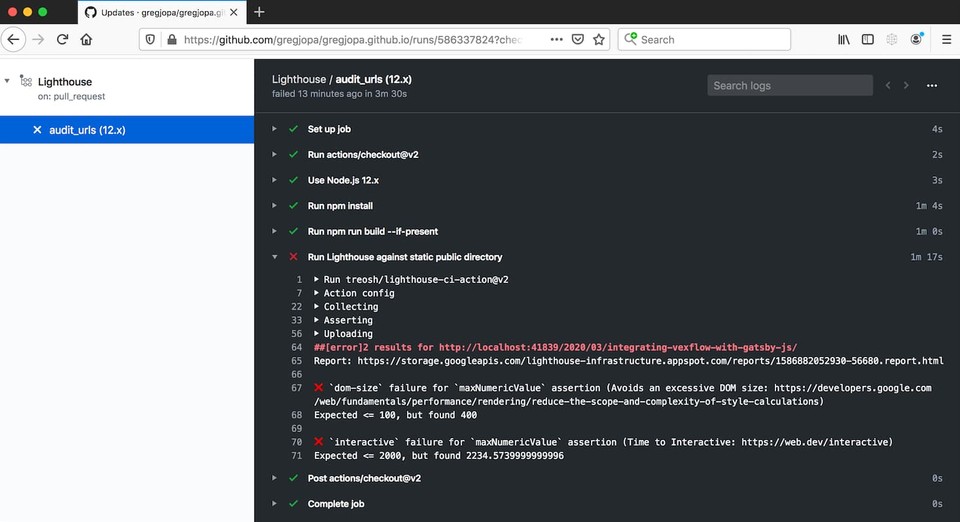The width and height of the screenshot is (960, 522).
Task: Collapse the Run Lighthouse against static step
Action: (x=274, y=257)
